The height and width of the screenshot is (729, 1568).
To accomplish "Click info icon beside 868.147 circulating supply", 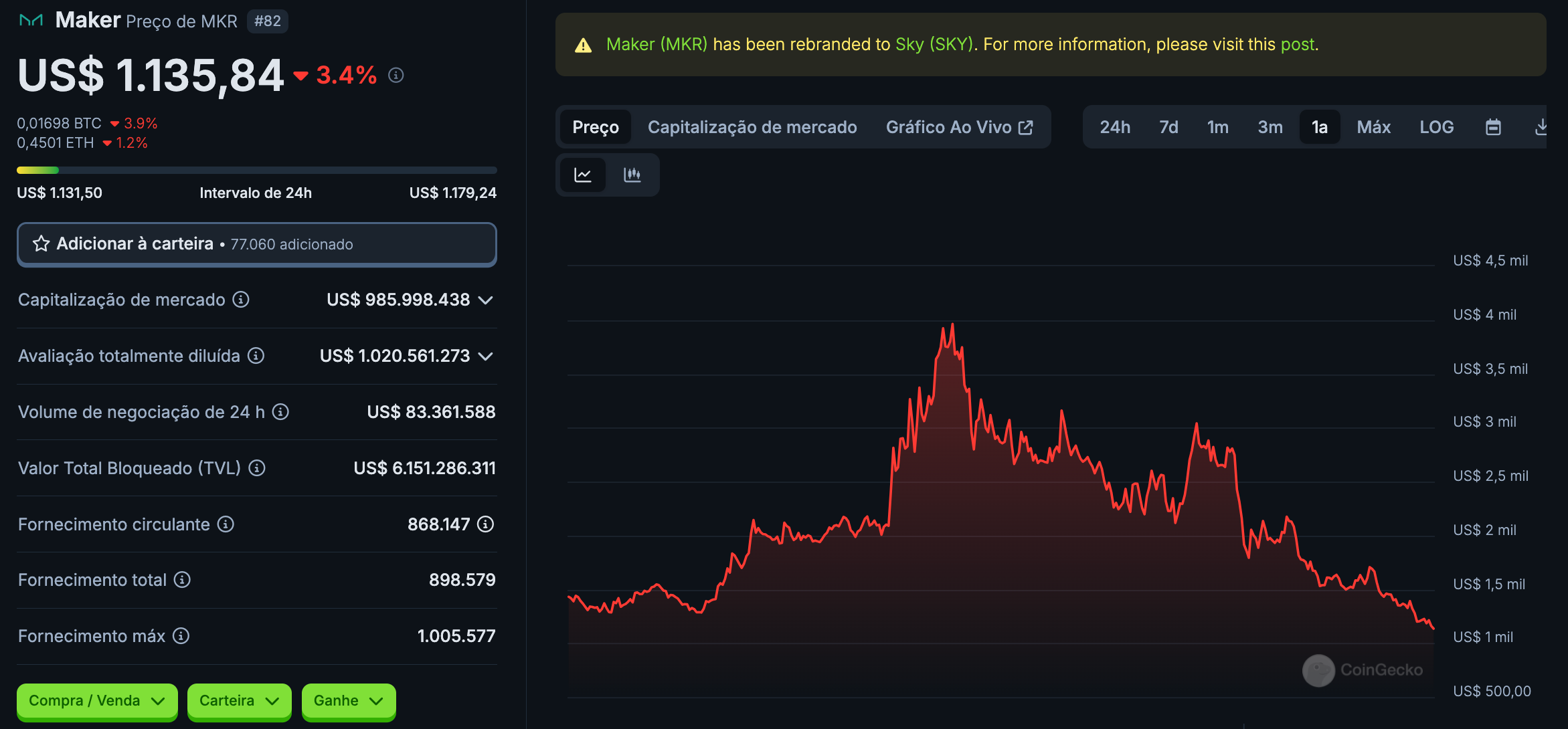I will pyautogui.click(x=486, y=524).
